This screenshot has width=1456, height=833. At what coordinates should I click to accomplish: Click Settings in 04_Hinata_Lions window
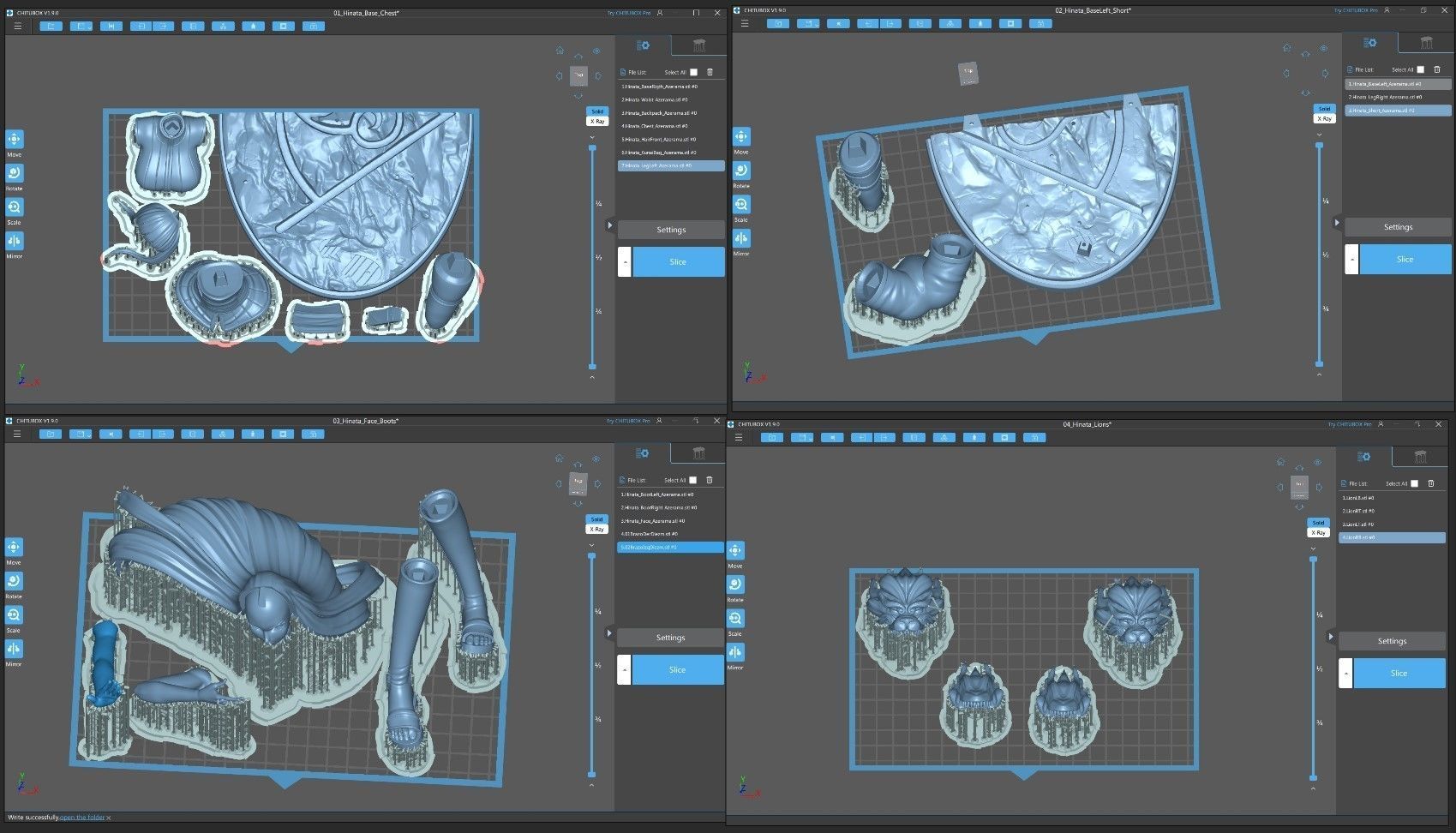1392,641
